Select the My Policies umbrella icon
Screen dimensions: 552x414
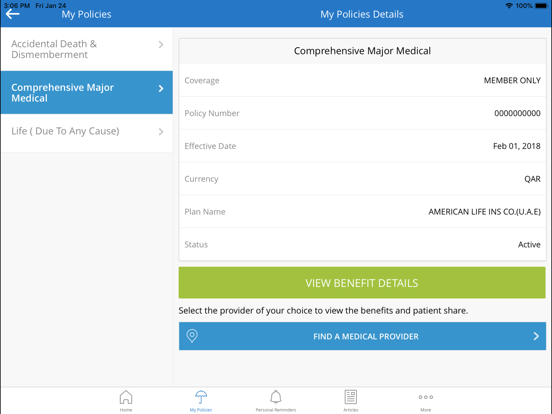[201, 397]
